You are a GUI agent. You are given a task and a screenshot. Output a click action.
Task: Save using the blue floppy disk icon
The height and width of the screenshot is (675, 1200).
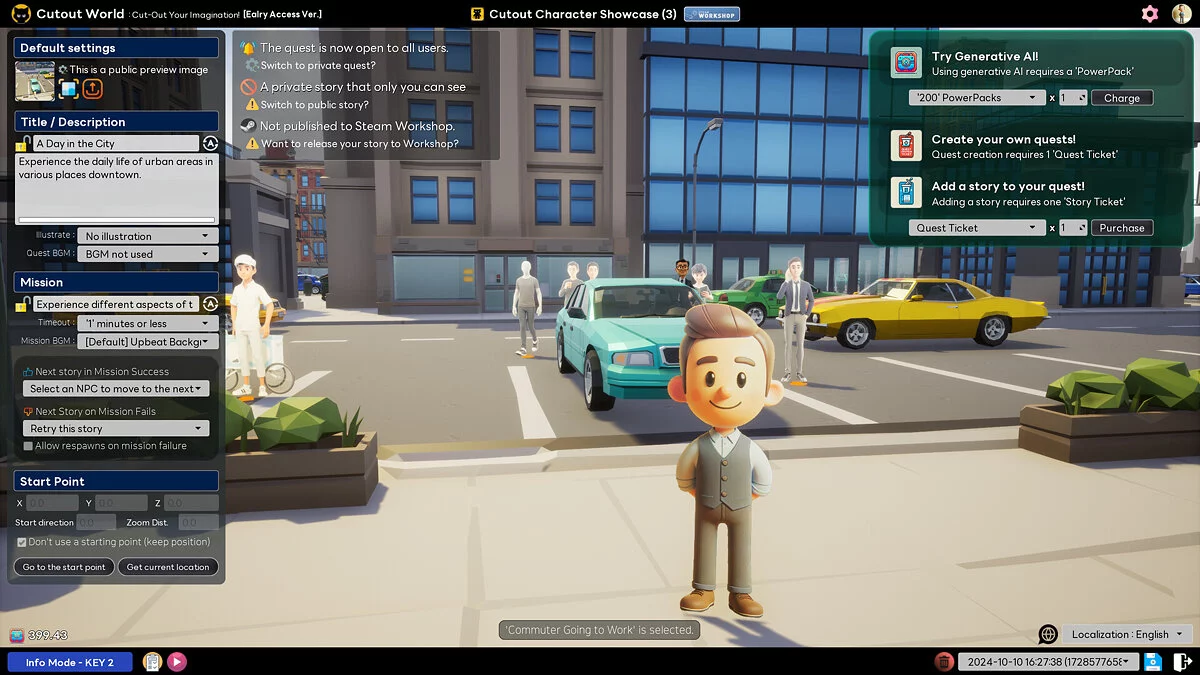(1153, 662)
